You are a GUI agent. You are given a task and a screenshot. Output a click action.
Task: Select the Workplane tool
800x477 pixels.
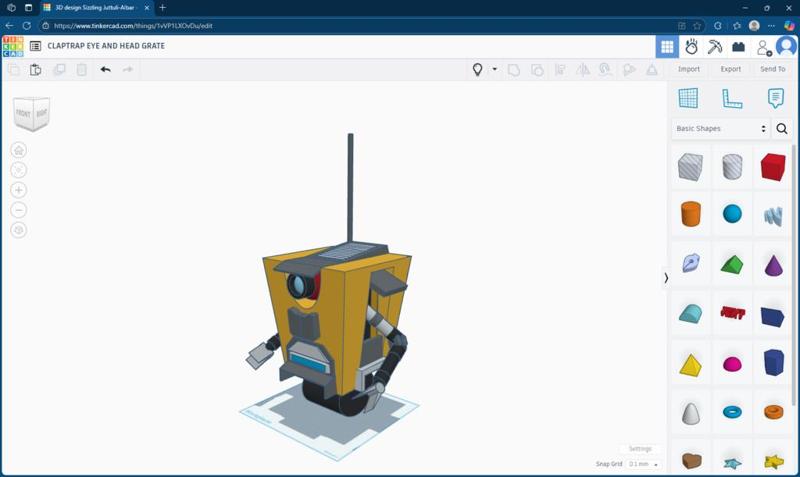688,98
